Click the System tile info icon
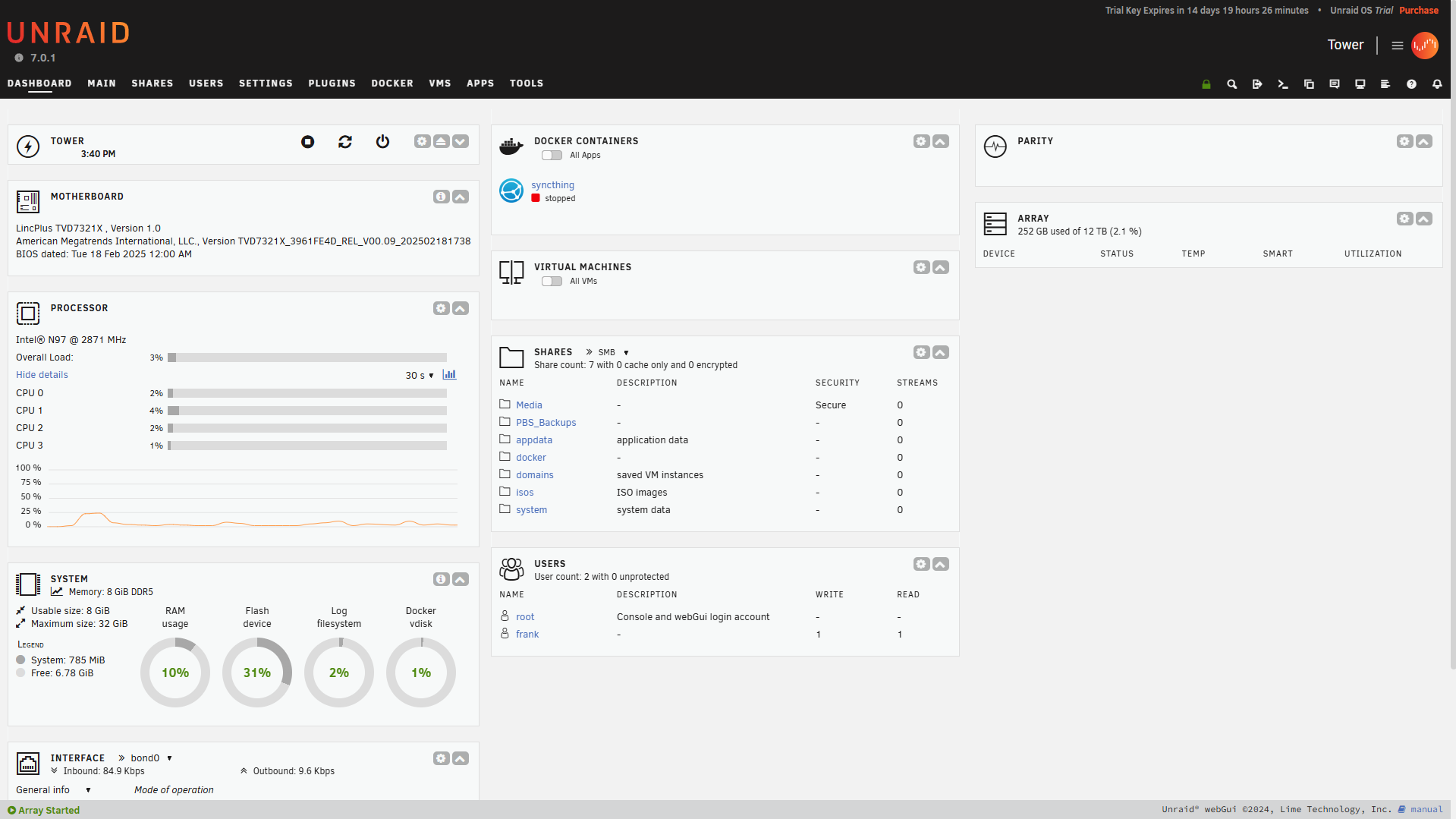This screenshot has height=819, width=1456. (x=442, y=579)
